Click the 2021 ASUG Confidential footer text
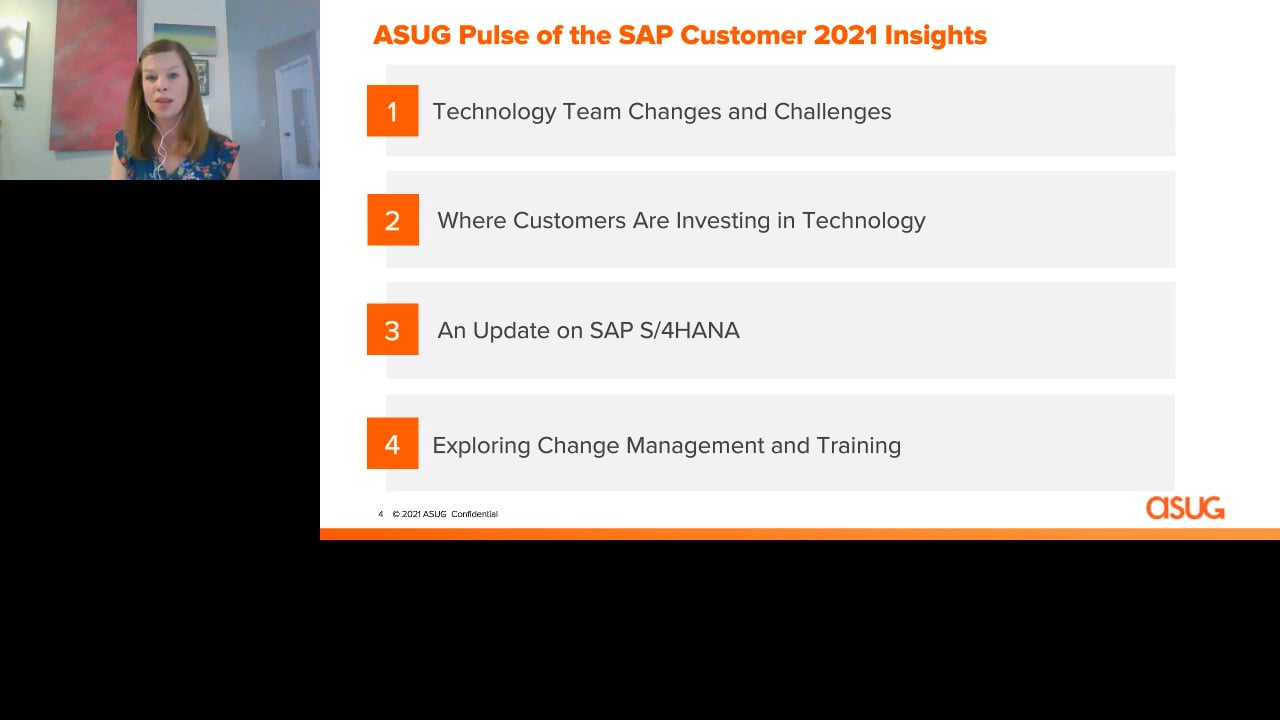1280x720 pixels. [x=445, y=514]
